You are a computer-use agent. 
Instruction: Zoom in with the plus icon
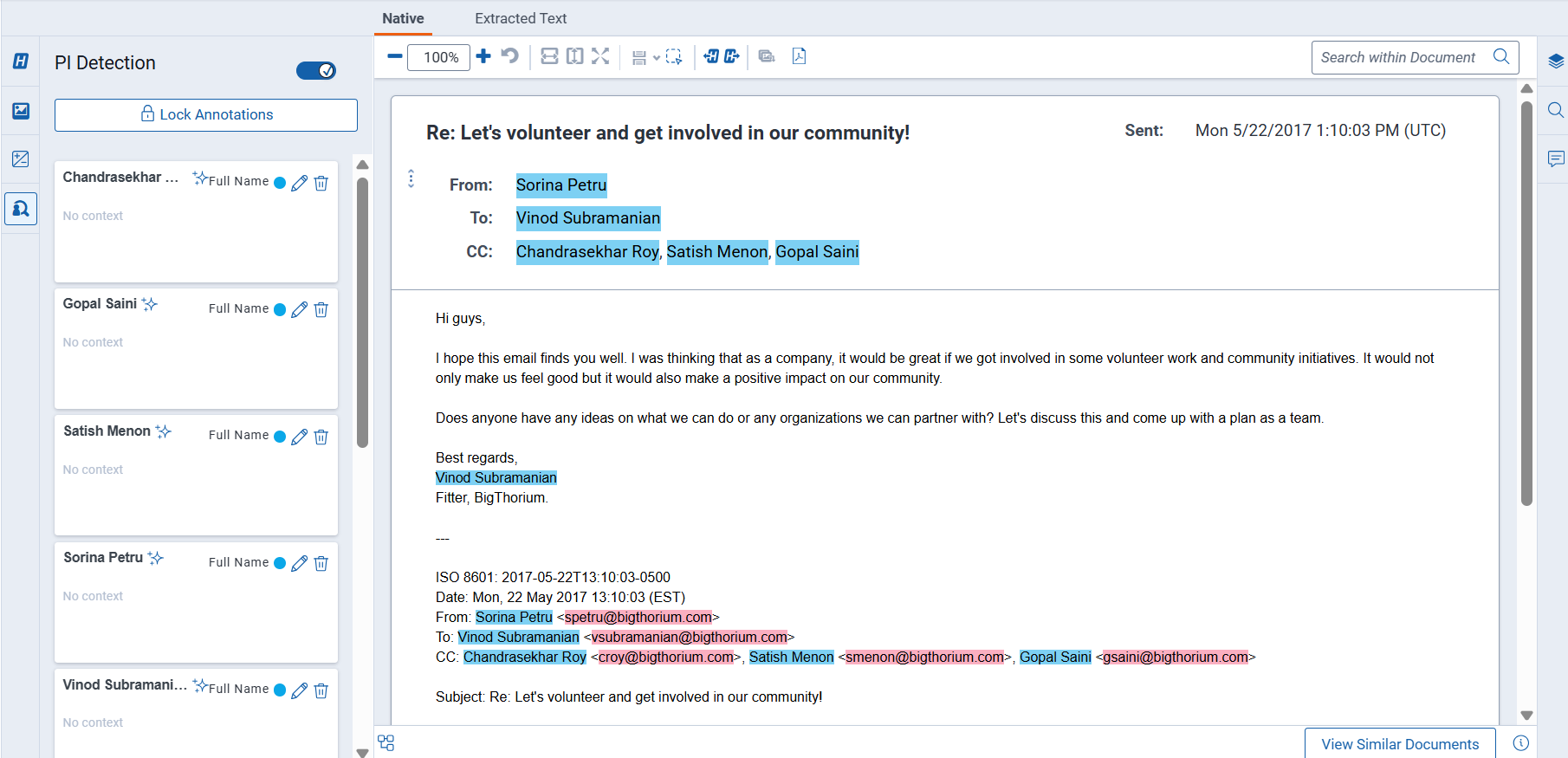coord(483,56)
